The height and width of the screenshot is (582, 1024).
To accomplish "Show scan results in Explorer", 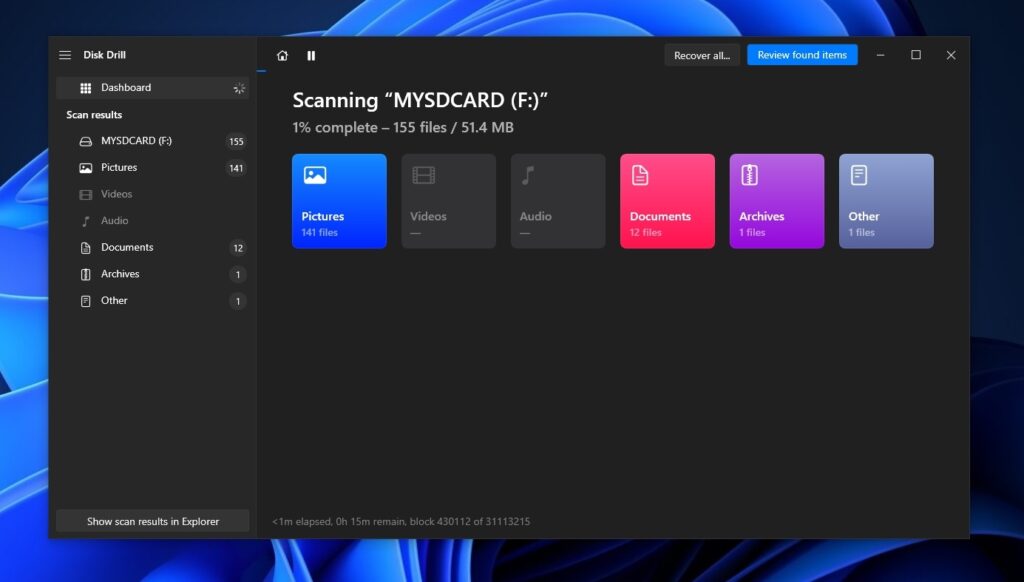I will (152, 520).
